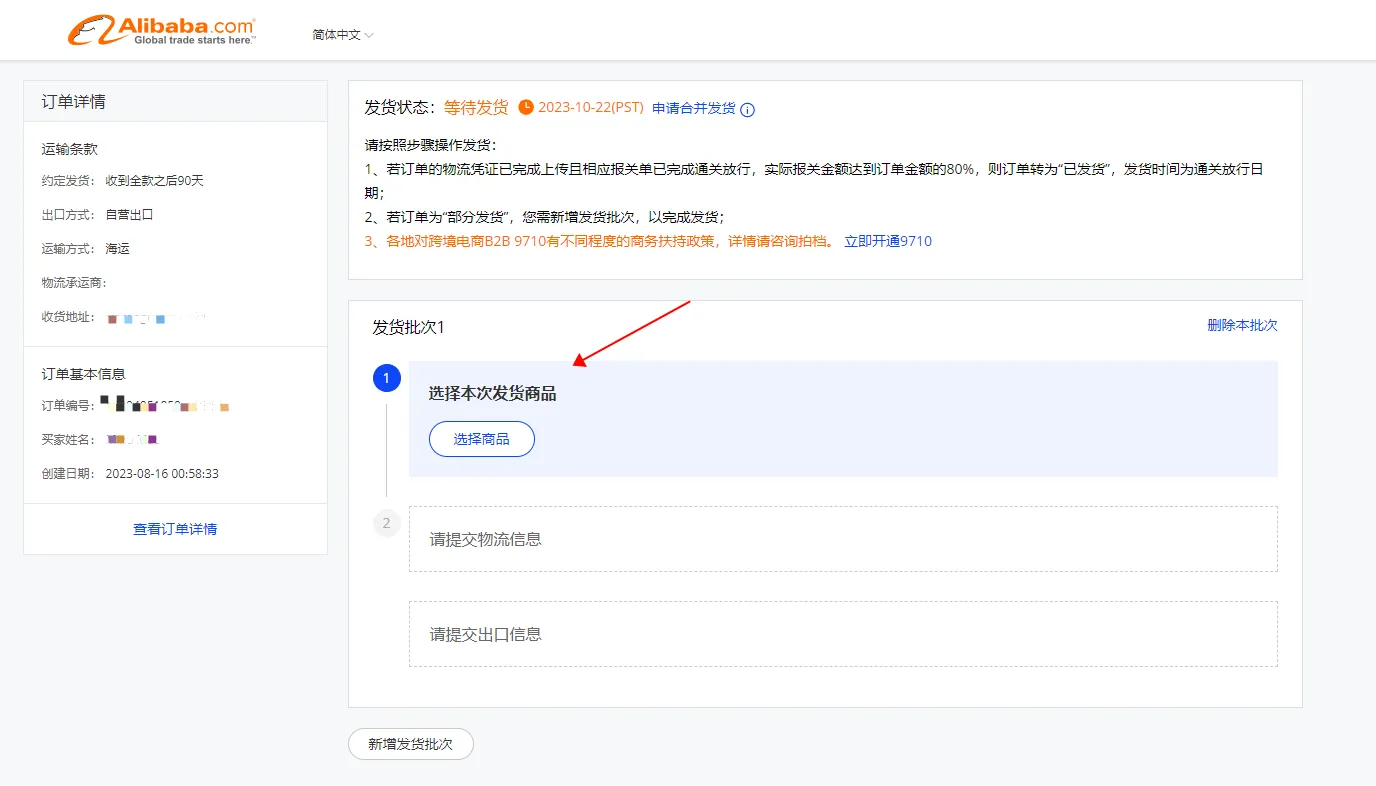Click the info icon beside 申请合并发货

pos(747,110)
